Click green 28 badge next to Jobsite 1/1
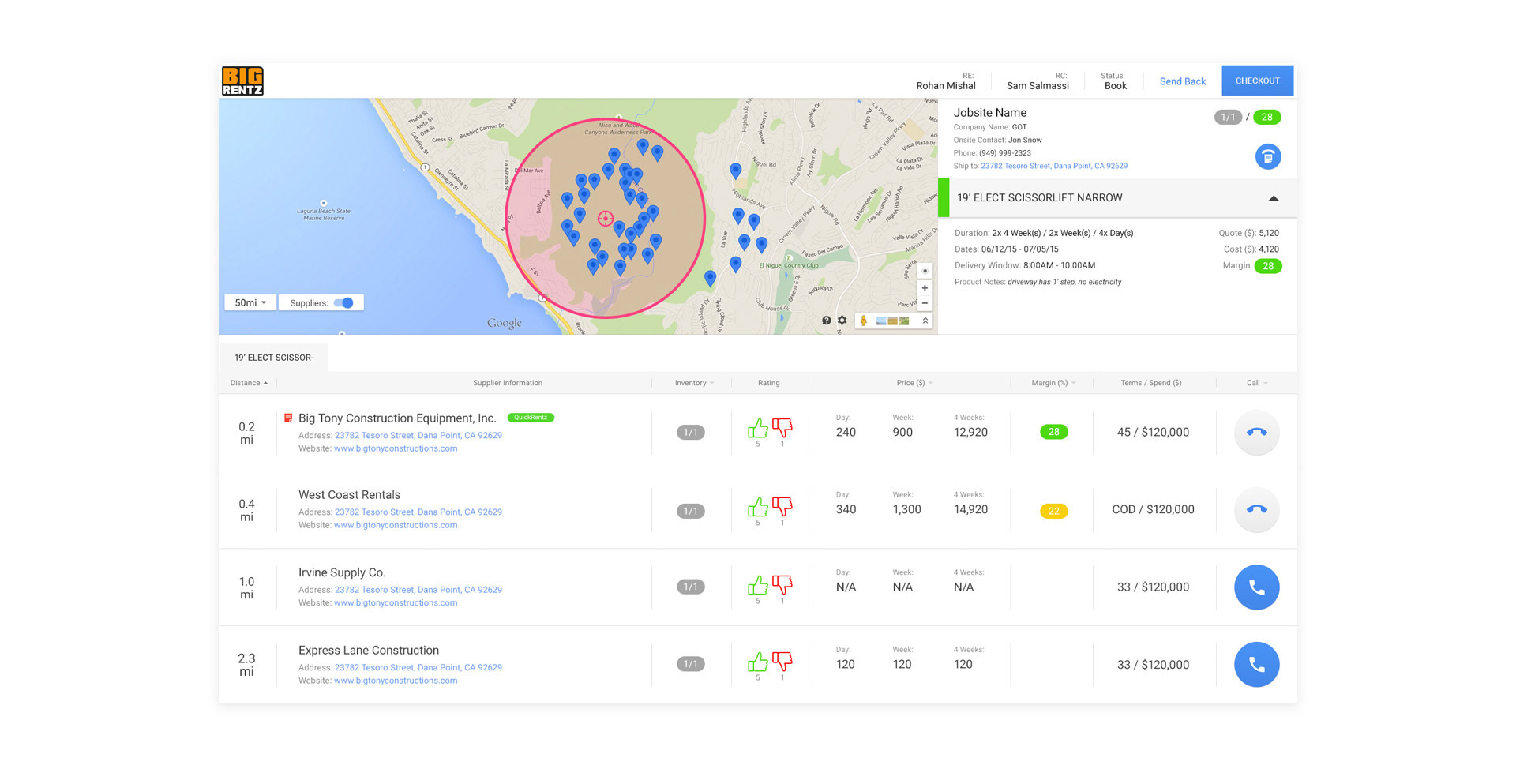Viewport: 1516px width, 784px height. (x=1266, y=117)
